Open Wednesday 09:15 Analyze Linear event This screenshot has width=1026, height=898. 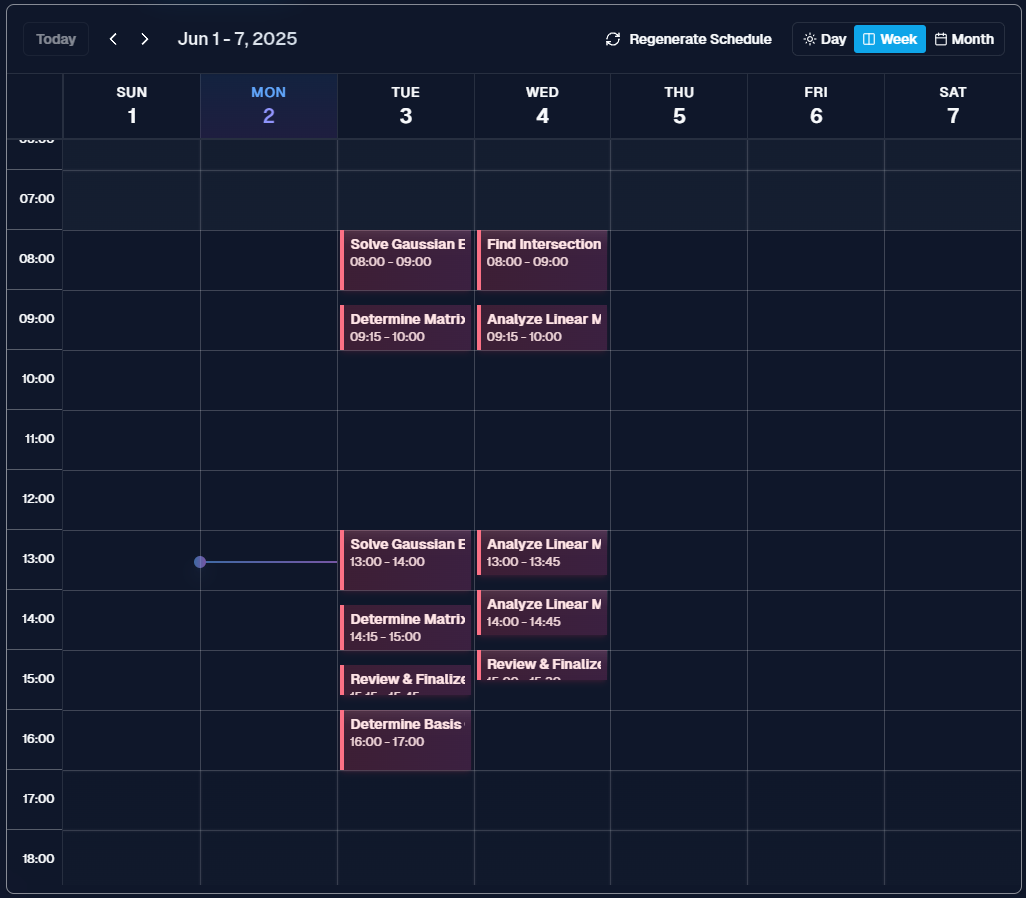(x=542, y=328)
